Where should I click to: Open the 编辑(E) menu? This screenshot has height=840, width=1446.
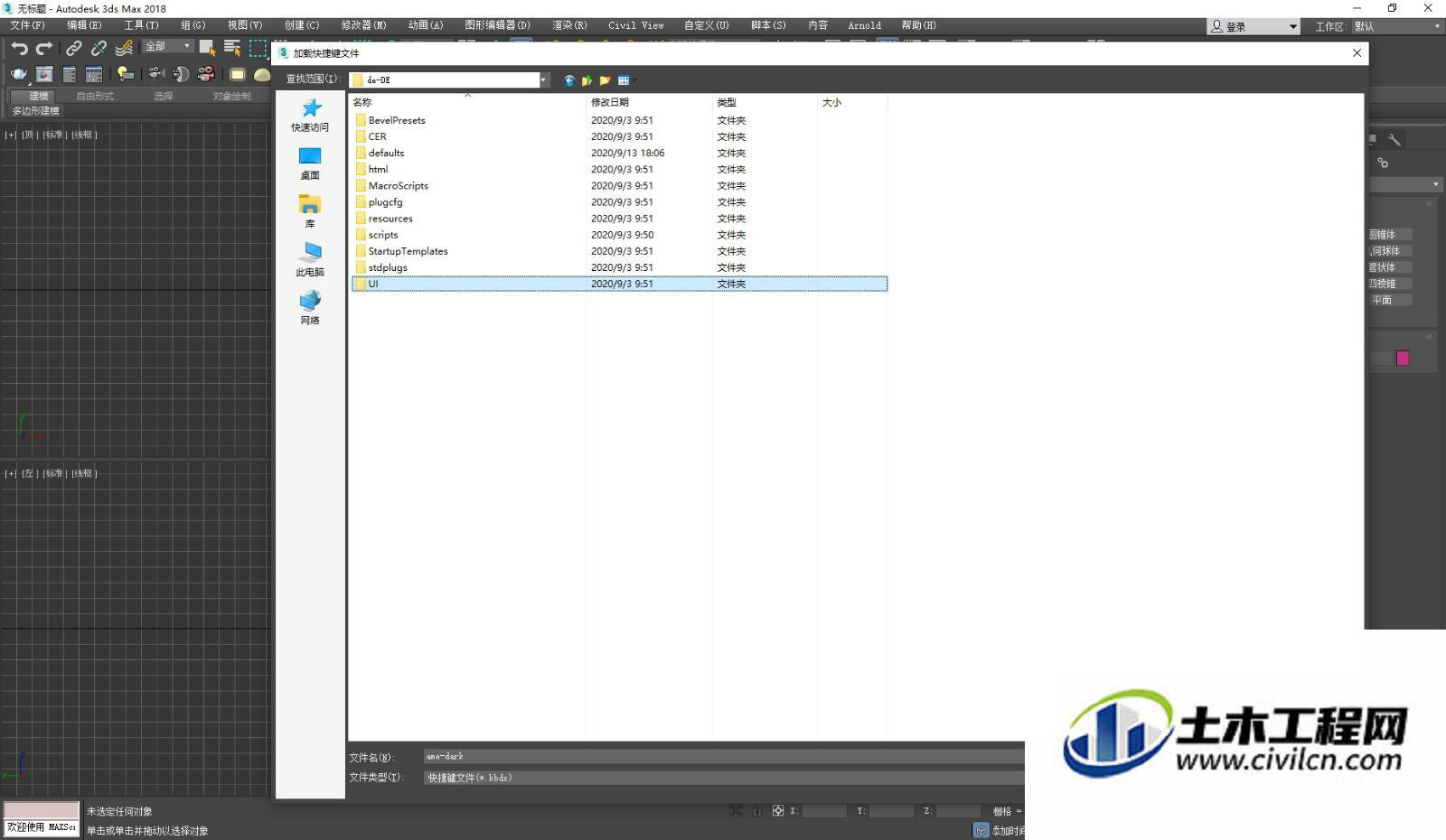[x=84, y=25]
